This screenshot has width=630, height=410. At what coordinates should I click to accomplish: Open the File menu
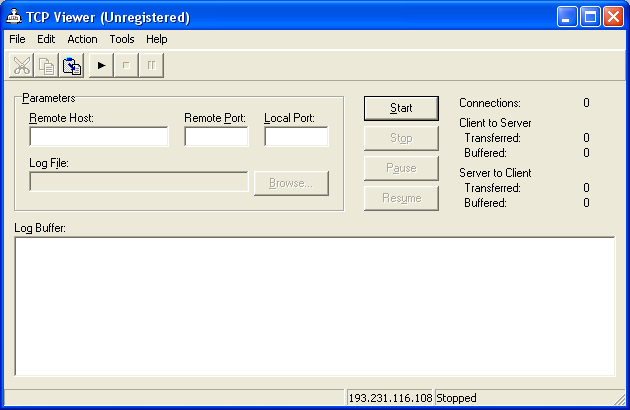click(x=17, y=39)
